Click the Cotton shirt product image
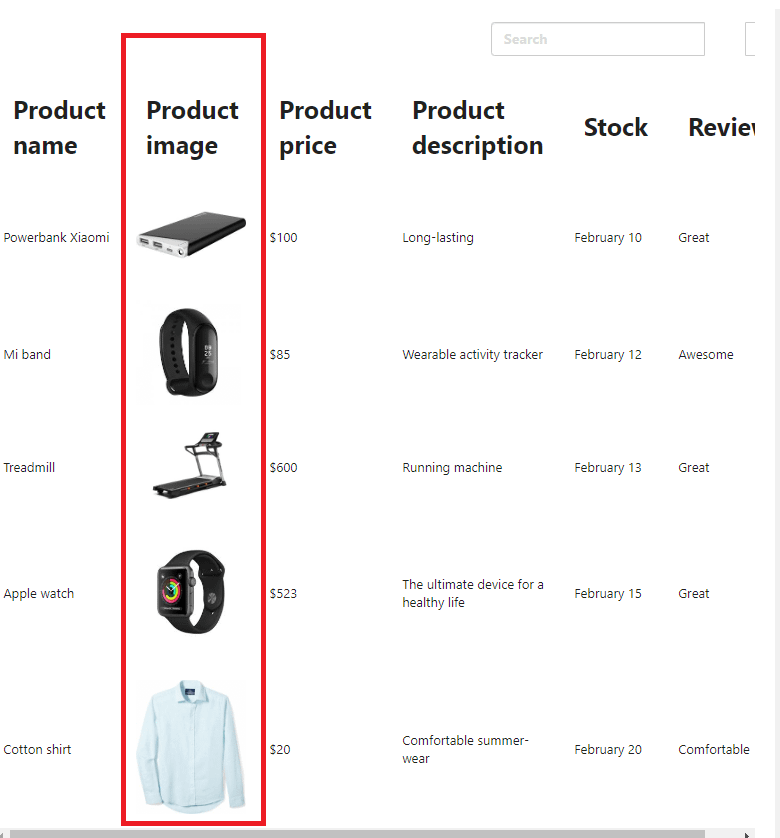The height and width of the screenshot is (838, 780). click(x=192, y=746)
